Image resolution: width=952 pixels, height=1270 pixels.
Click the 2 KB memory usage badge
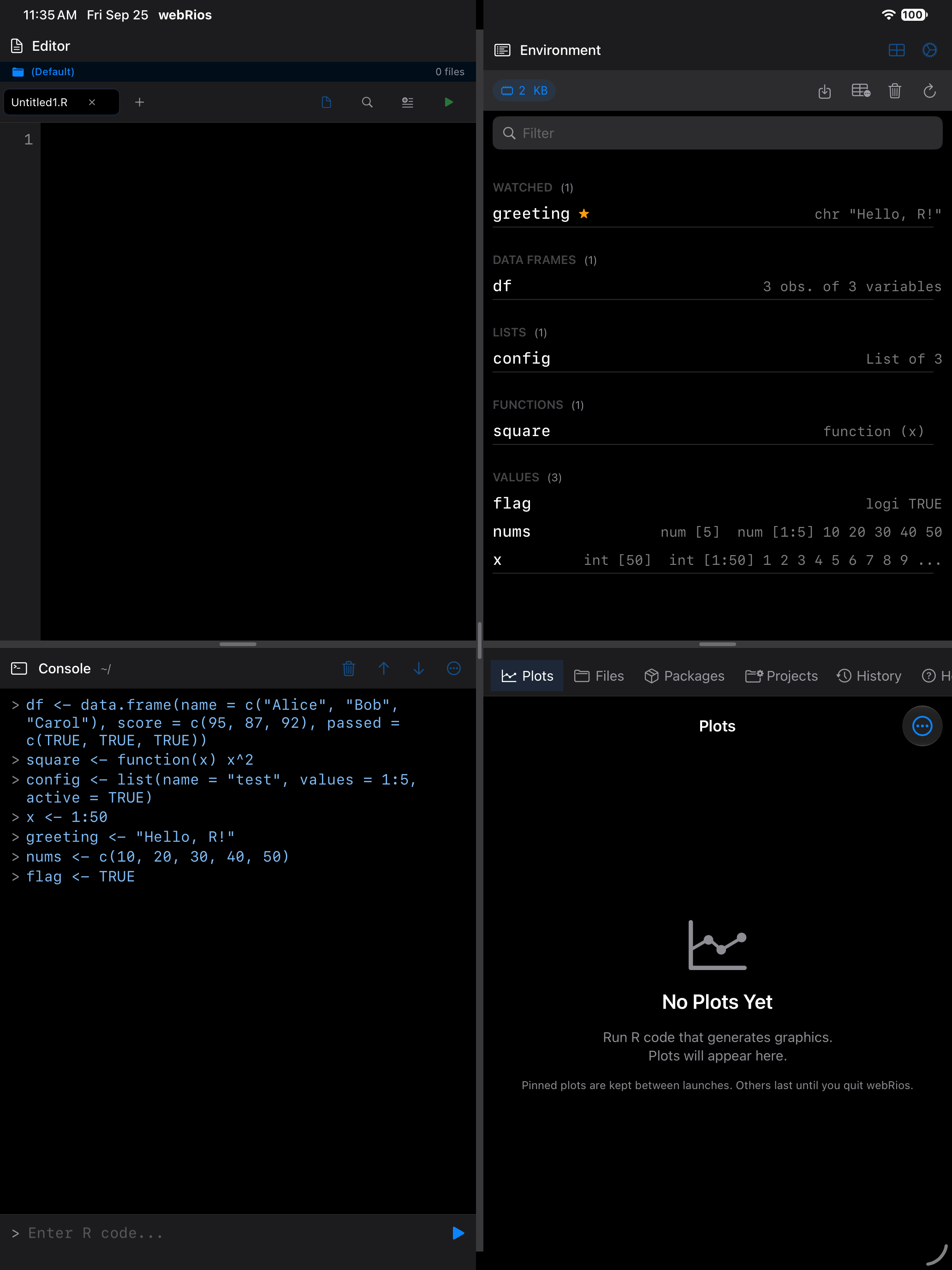pyautogui.click(x=524, y=91)
